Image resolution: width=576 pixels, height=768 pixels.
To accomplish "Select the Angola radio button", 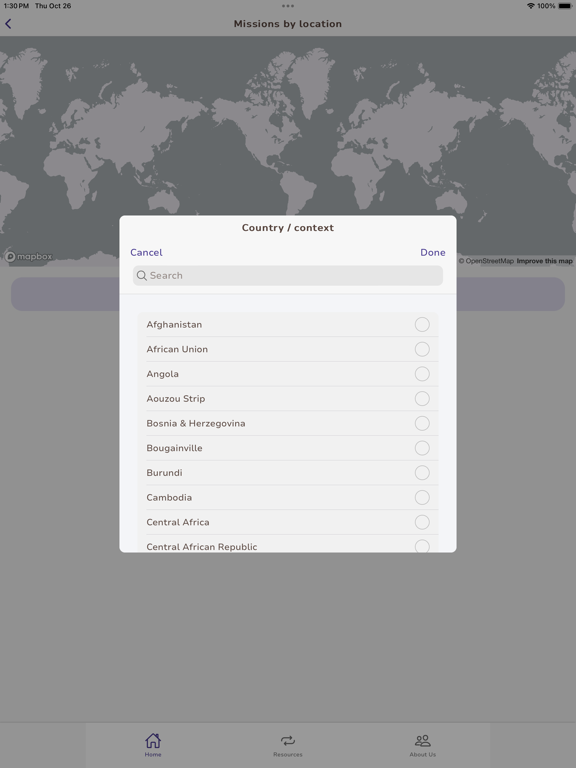I will coord(422,374).
